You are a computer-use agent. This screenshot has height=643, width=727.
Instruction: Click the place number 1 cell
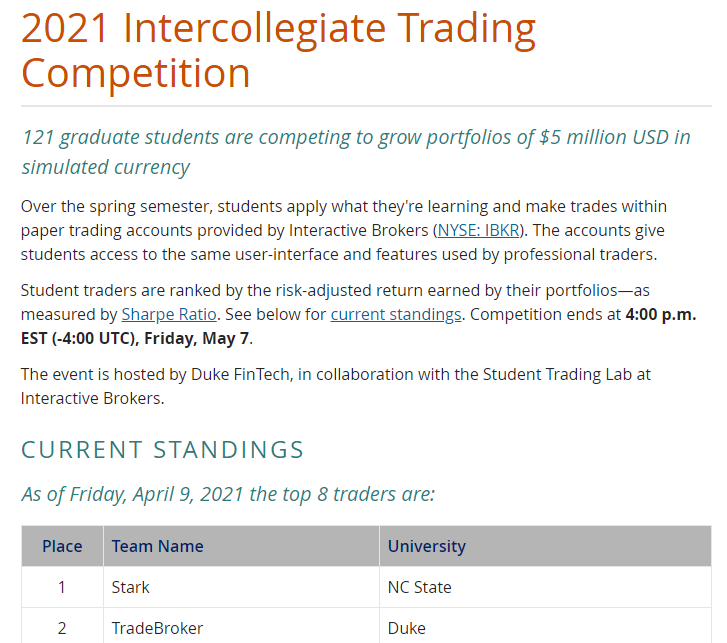pyautogui.click(x=62, y=587)
